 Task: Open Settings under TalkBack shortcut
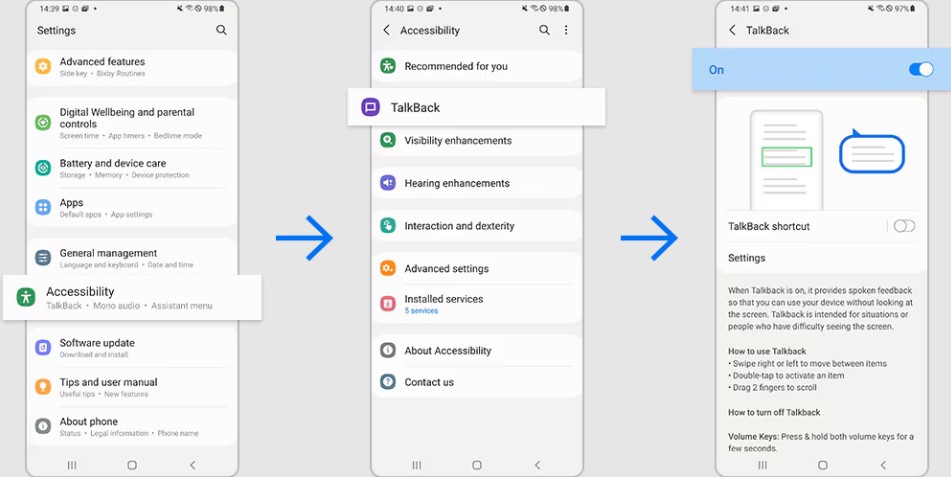pyautogui.click(x=821, y=258)
